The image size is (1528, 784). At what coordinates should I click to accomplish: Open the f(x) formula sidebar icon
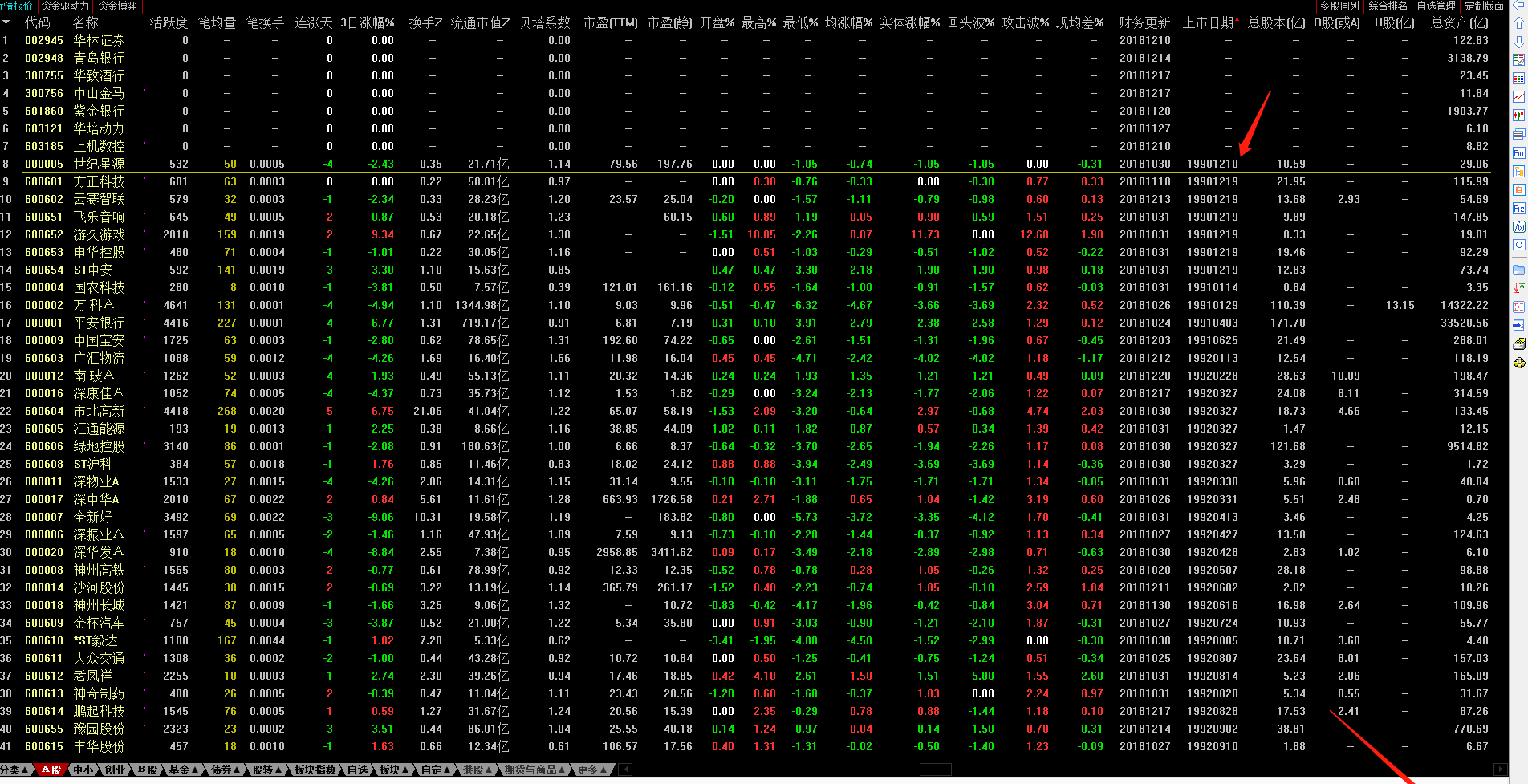click(x=1518, y=227)
